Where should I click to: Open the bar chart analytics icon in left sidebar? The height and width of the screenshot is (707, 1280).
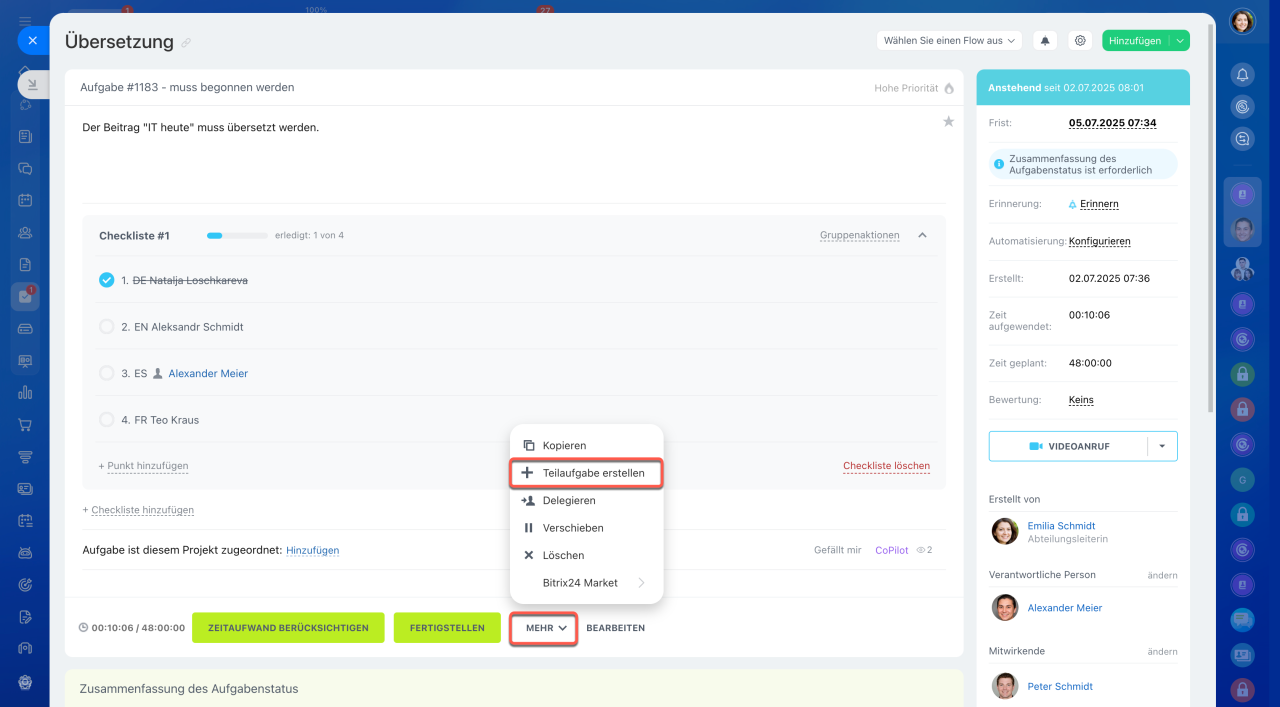point(25,392)
